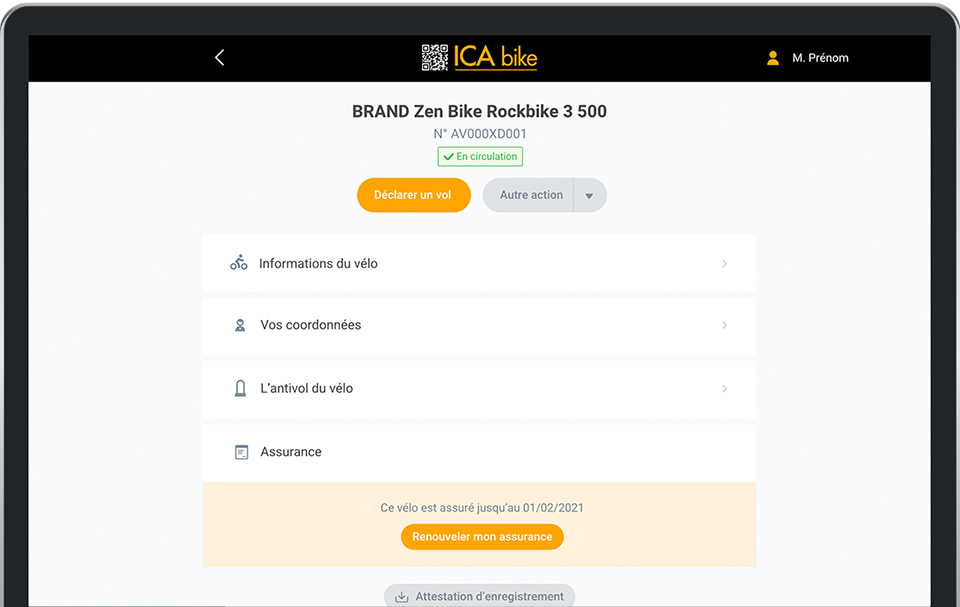Open the user profile avatar icon
Image resolution: width=960 pixels, height=607 pixels.
pyautogui.click(x=773, y=58)
